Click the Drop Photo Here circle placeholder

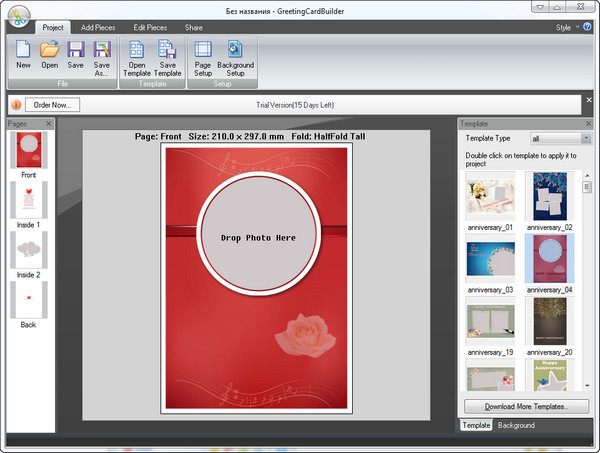tap(258, 238)
